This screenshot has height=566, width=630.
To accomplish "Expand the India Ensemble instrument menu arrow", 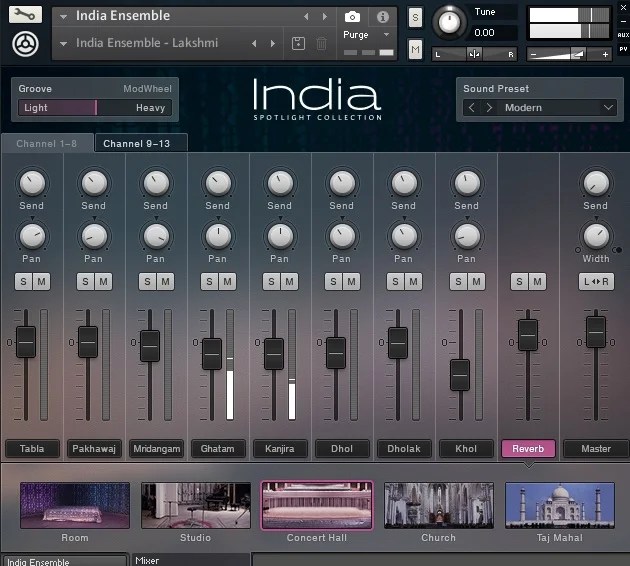I will [x=63, y=16].
